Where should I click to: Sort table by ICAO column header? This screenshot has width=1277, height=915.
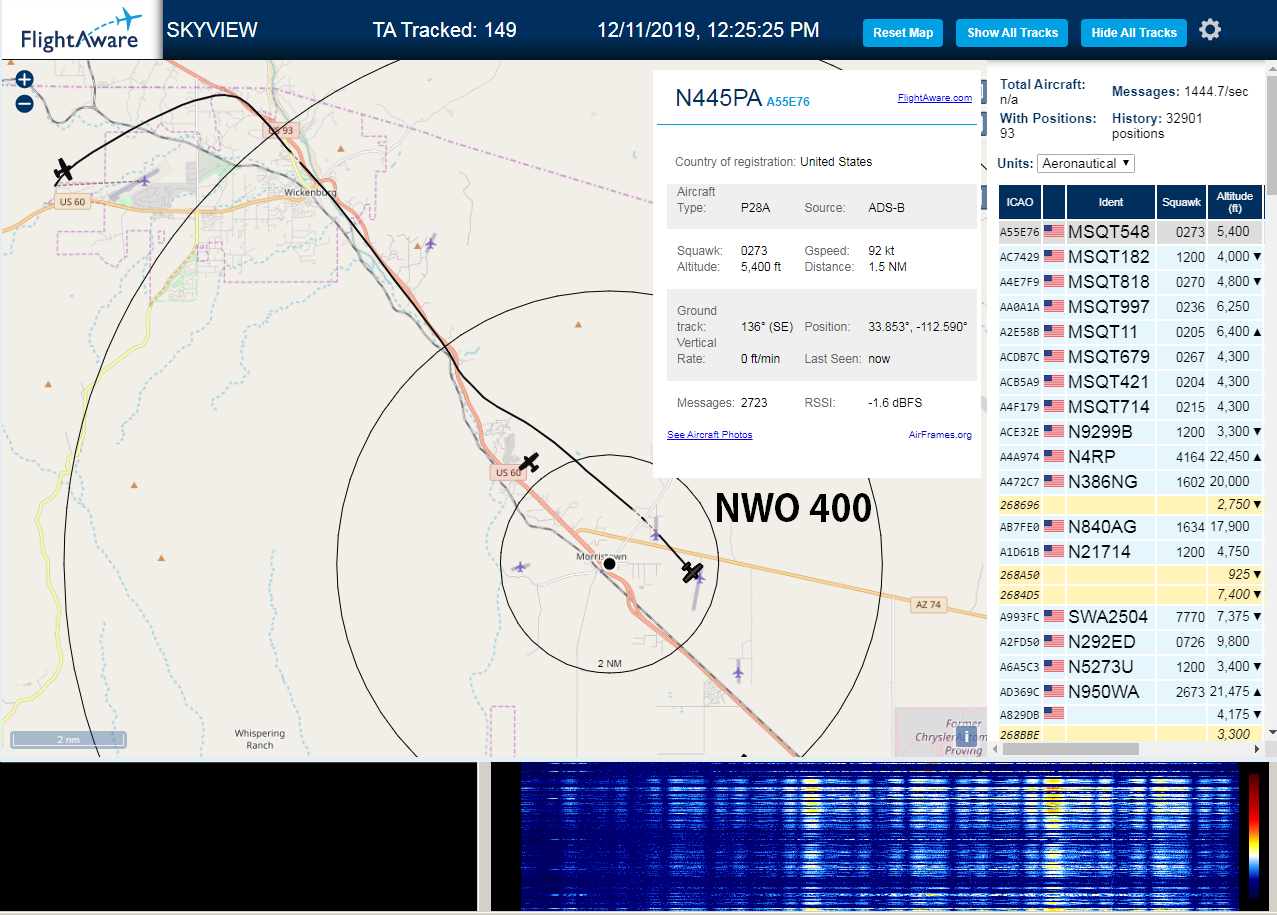point(1020,202)
